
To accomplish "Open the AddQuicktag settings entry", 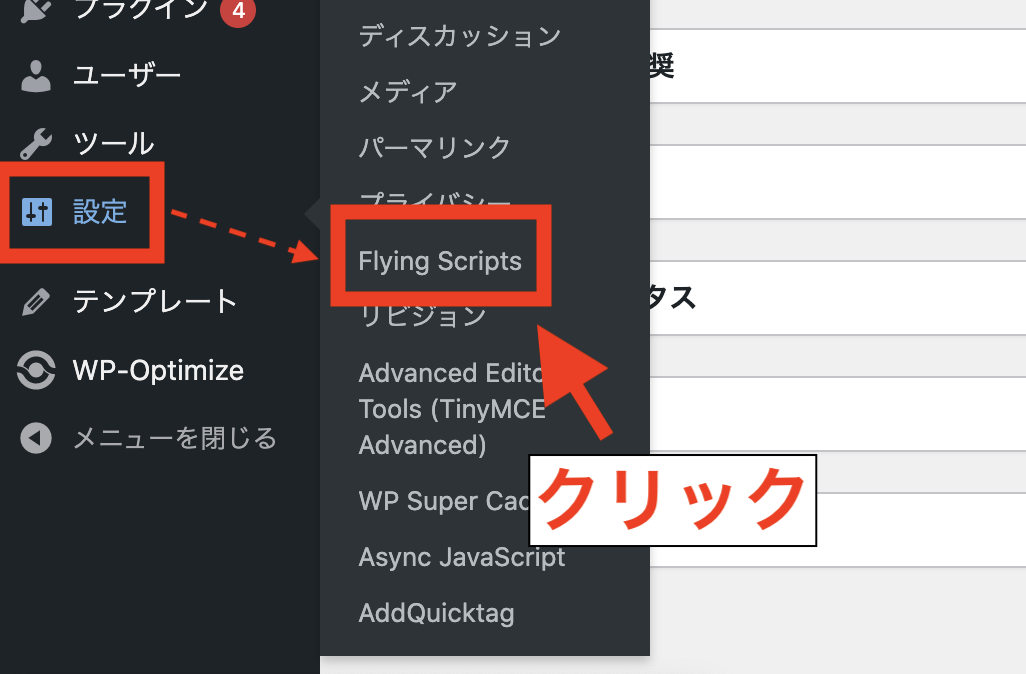I will (436, 613).
